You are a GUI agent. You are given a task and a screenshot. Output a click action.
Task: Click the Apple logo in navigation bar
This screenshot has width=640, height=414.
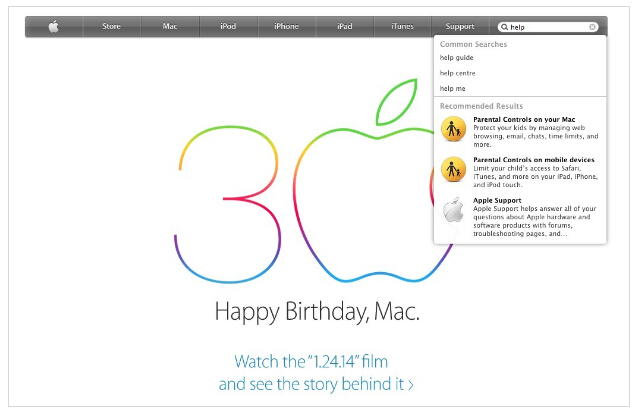53,27
